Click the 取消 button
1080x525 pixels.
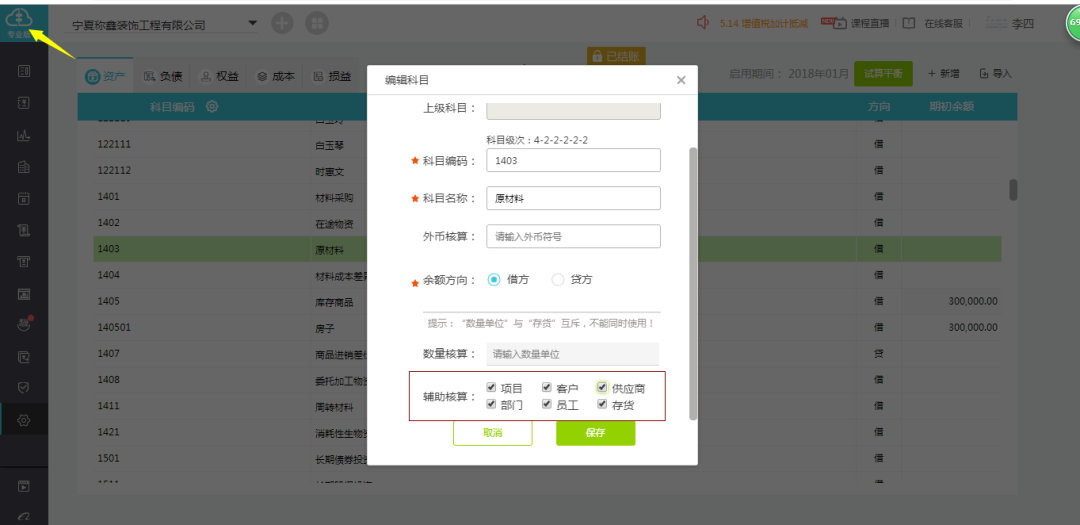pyautogui.click(x=492, y=433)
